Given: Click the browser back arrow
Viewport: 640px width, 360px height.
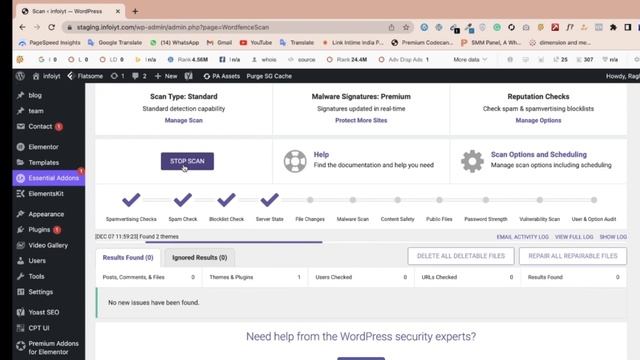Looking at the screenshot, I should point(22,27).
